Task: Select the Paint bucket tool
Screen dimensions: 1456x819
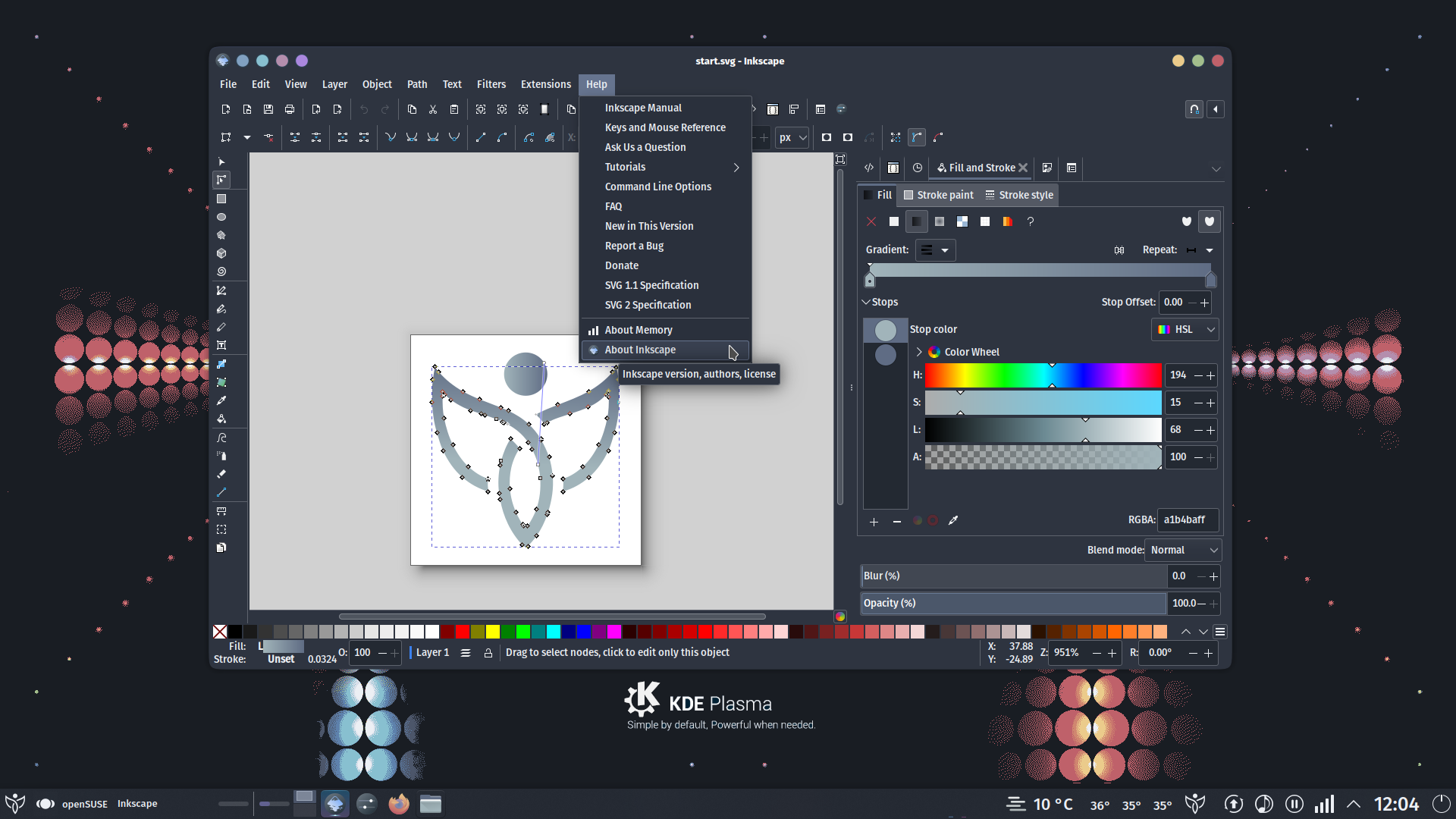Action: (221, 419)
